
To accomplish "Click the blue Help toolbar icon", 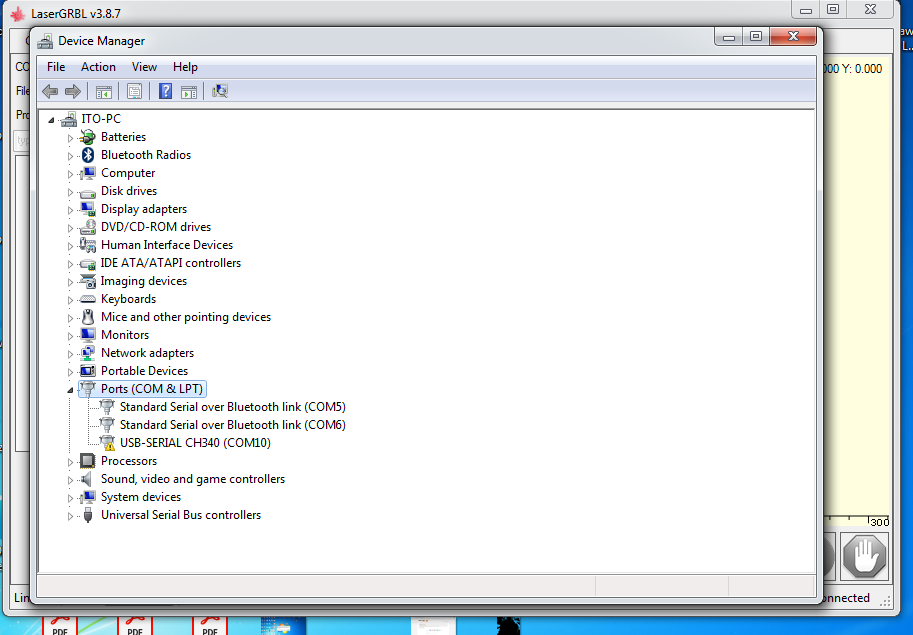I will tap(165, 91).
